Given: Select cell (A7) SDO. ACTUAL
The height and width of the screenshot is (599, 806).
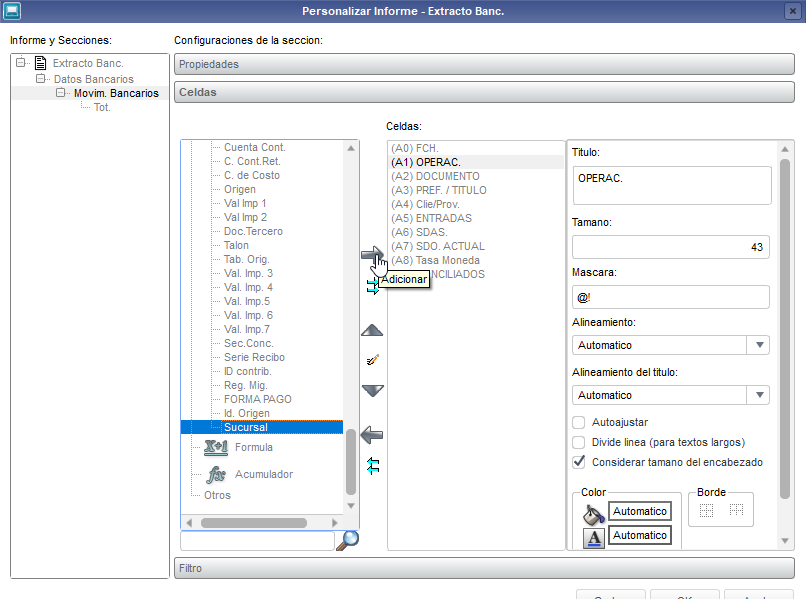Looking at the screenshot, I should 476,246.
